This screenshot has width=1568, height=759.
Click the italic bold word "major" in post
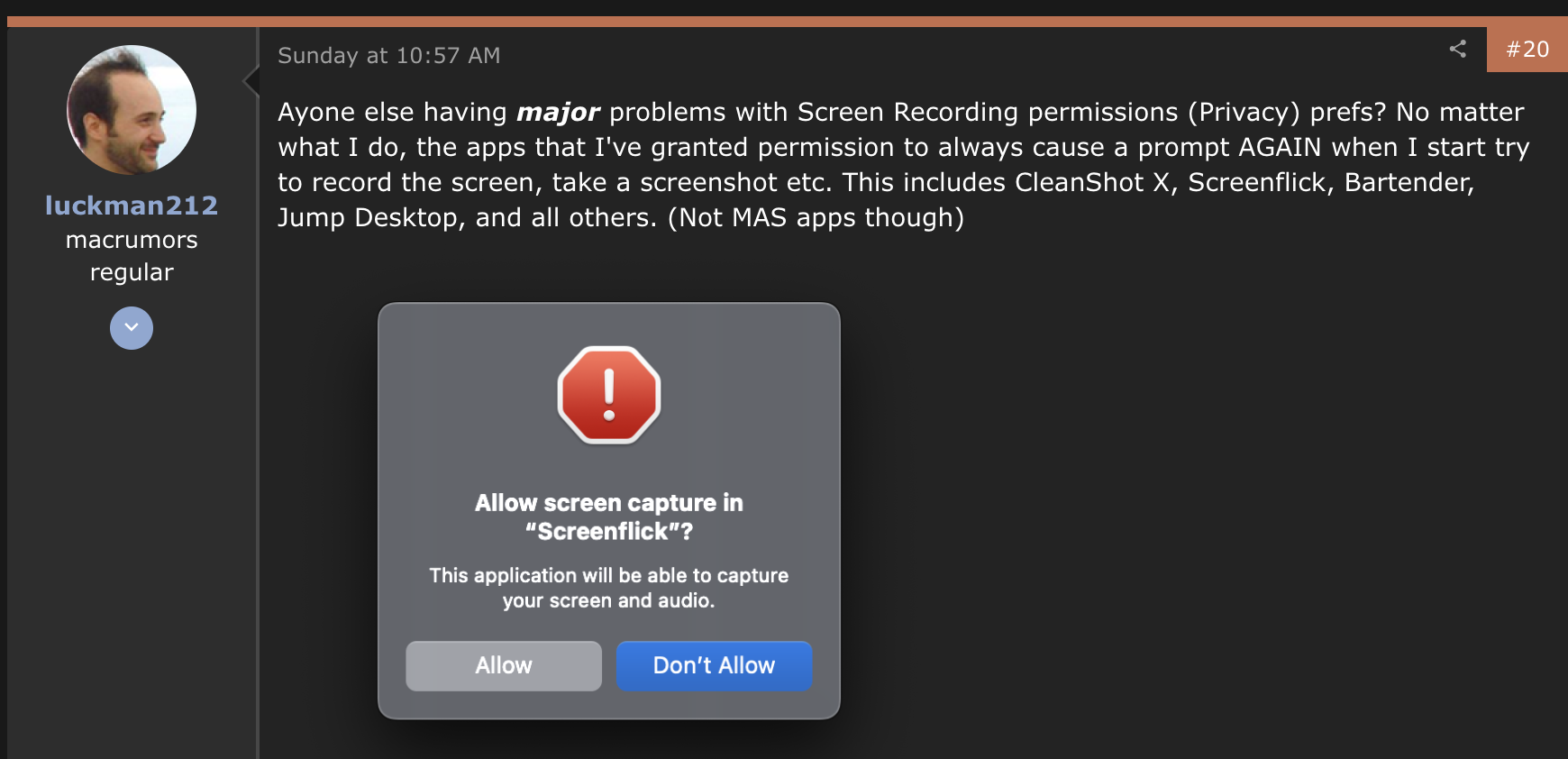(558, 112)
